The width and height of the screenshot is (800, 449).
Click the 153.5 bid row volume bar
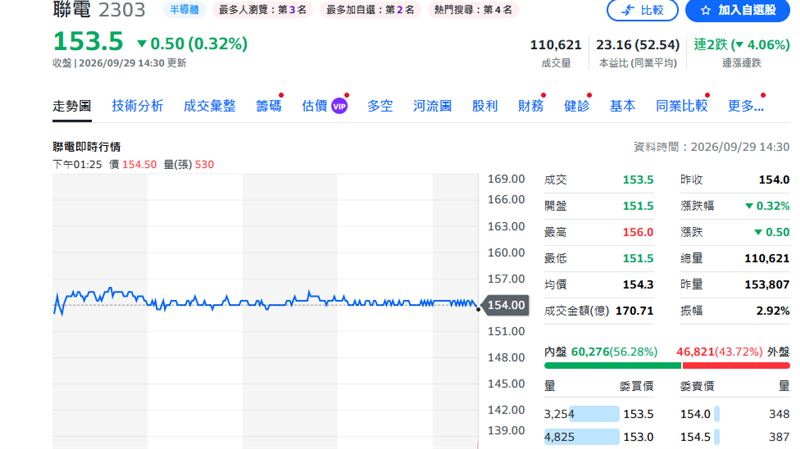coord(594,414)
